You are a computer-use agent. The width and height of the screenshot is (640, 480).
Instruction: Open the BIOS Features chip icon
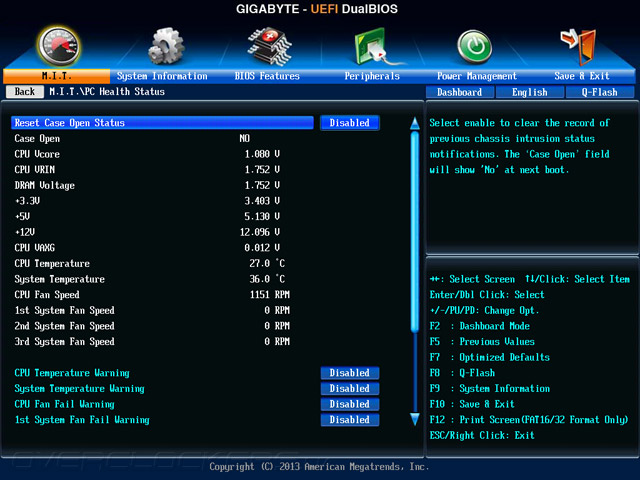point(269,46)
